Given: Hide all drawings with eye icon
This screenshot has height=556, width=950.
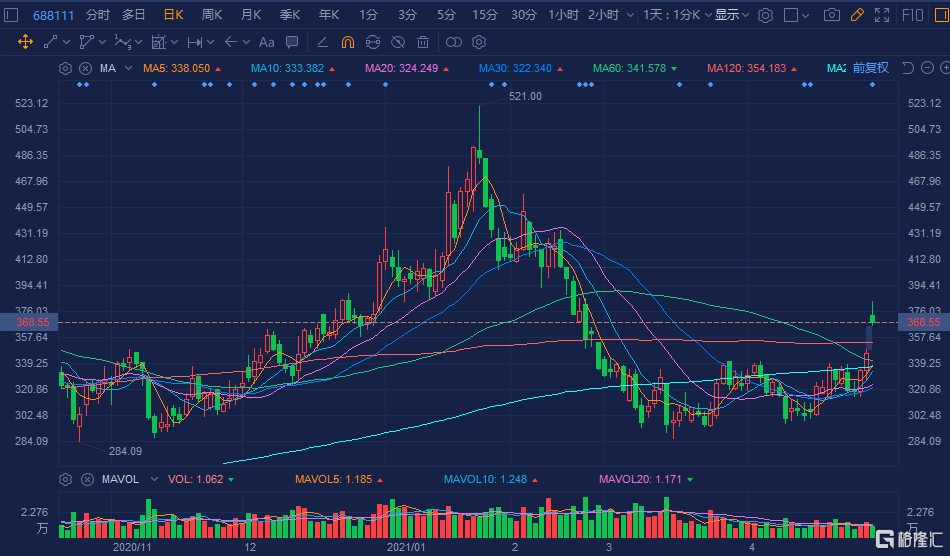Looking at the screenshot, I should pyautogui.click(x=398, y=42).
